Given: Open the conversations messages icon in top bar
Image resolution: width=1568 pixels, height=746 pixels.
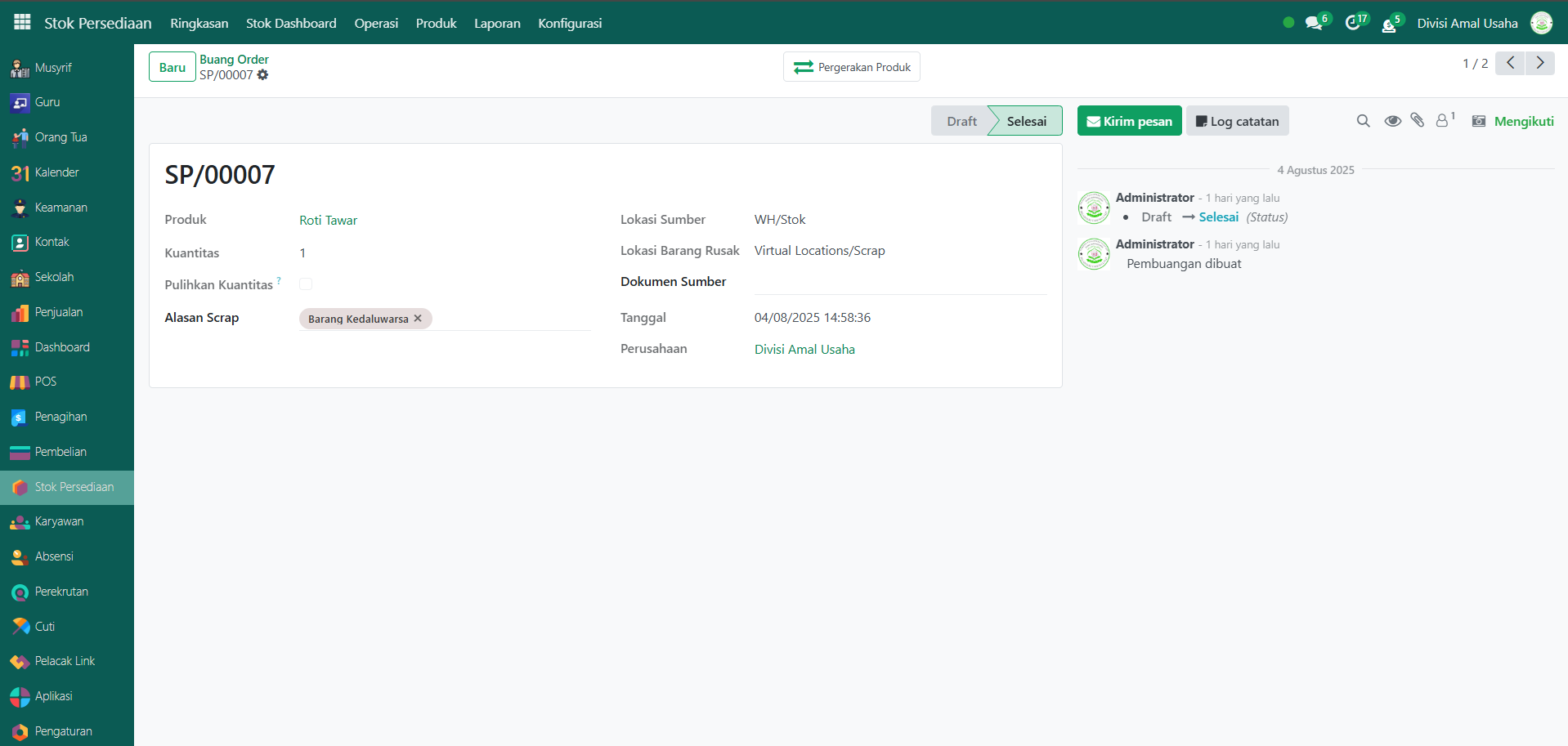Looking at the screenshot, I should tap(1314, 24).
